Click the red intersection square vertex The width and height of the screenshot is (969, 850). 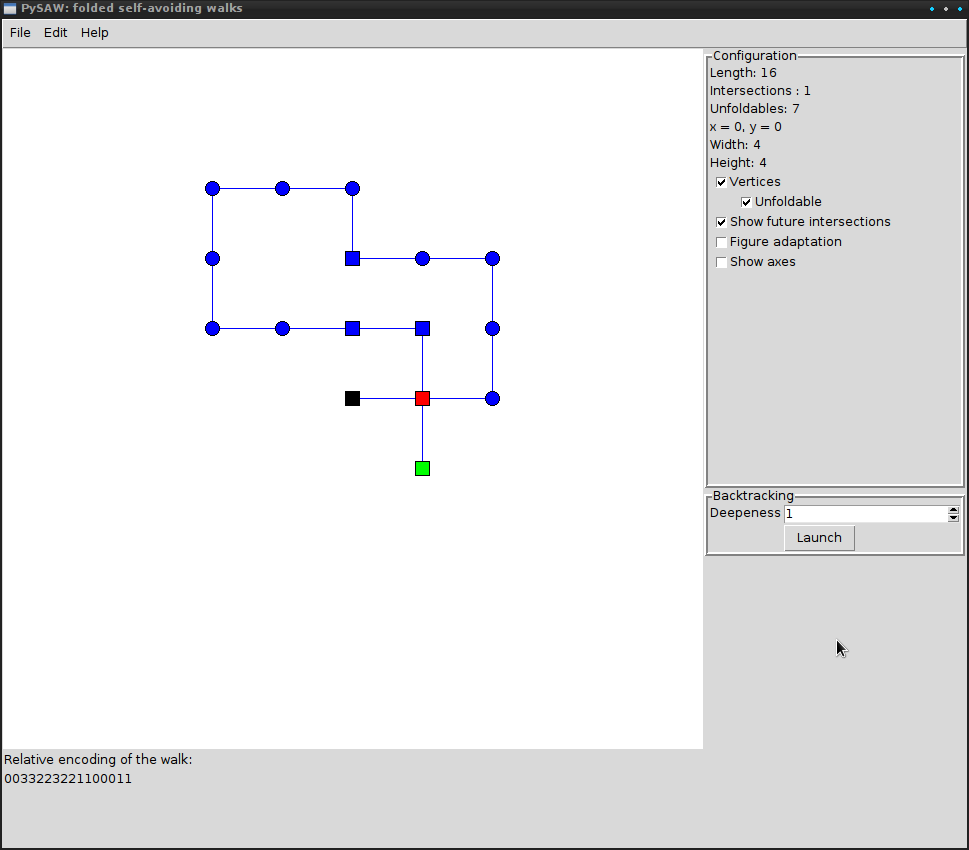click(x=422, y=398)
